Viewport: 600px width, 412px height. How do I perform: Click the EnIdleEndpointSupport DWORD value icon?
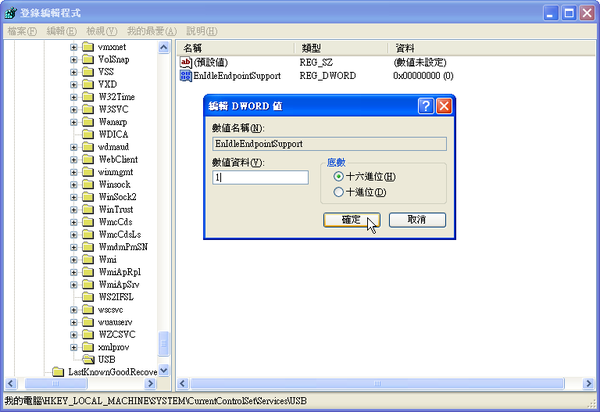click(x=186, y=76)
